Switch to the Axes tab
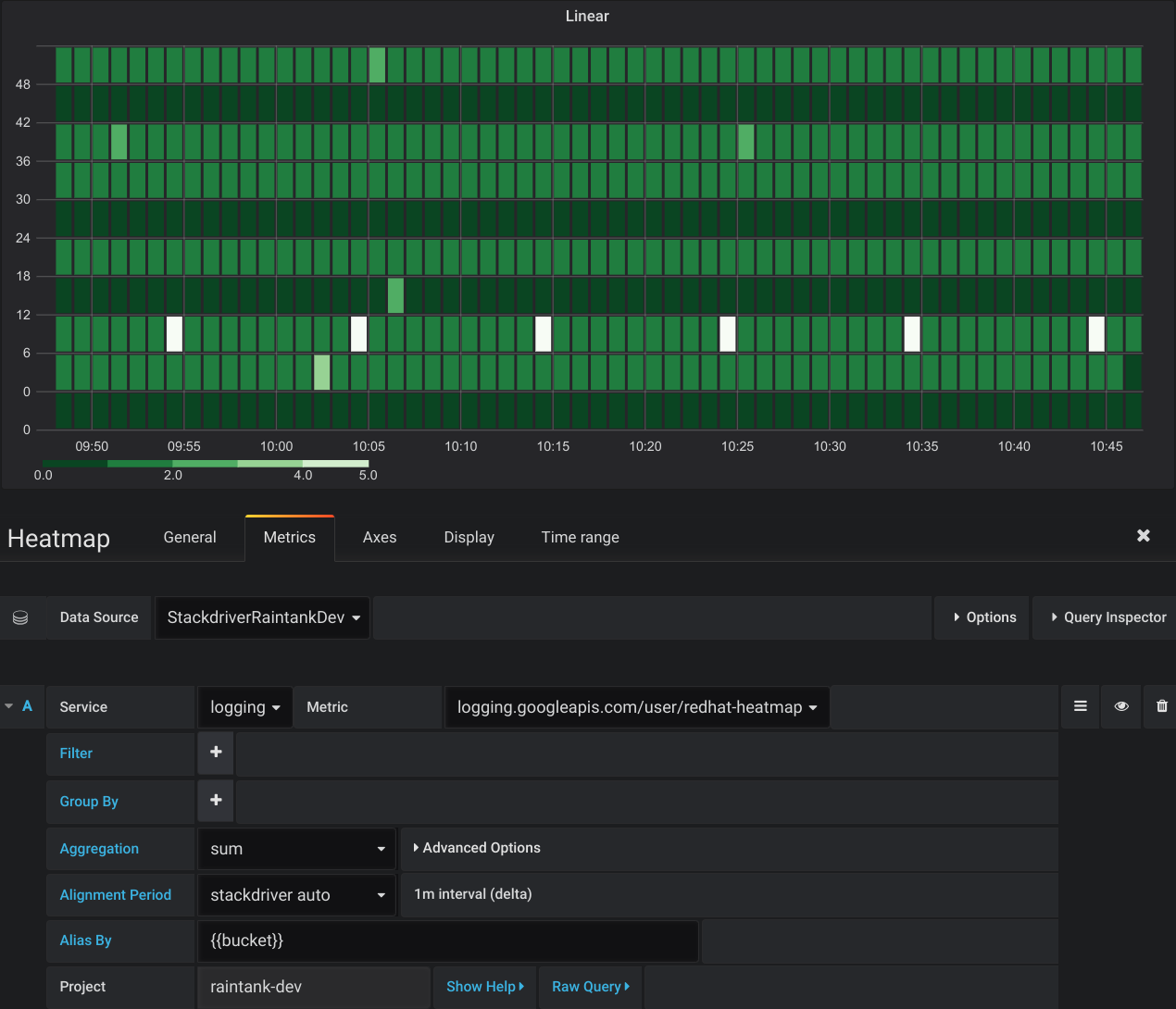This screenshot has height=1009, width=1176. 380,538
